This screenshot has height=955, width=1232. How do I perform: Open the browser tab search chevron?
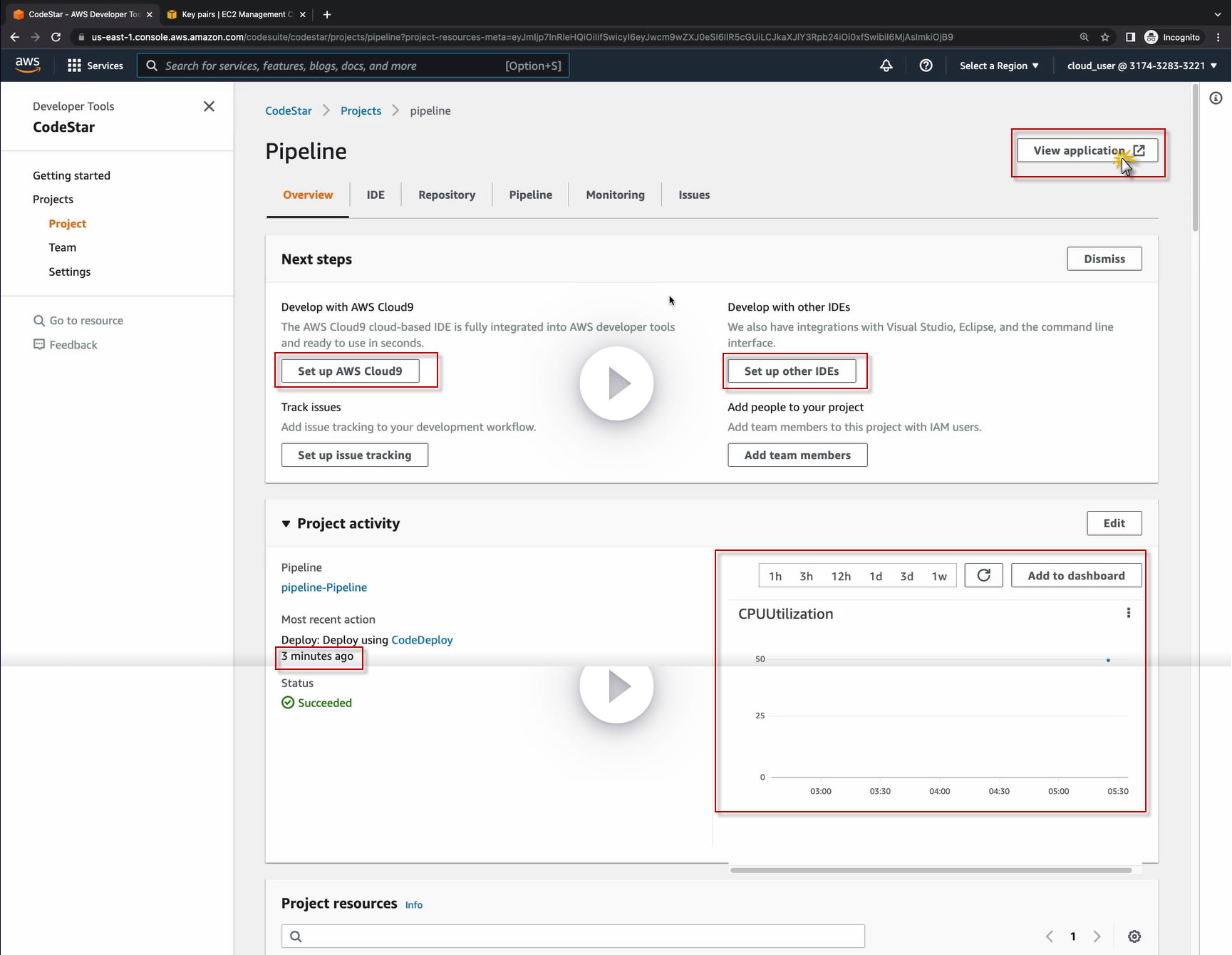pos(1217,14)
